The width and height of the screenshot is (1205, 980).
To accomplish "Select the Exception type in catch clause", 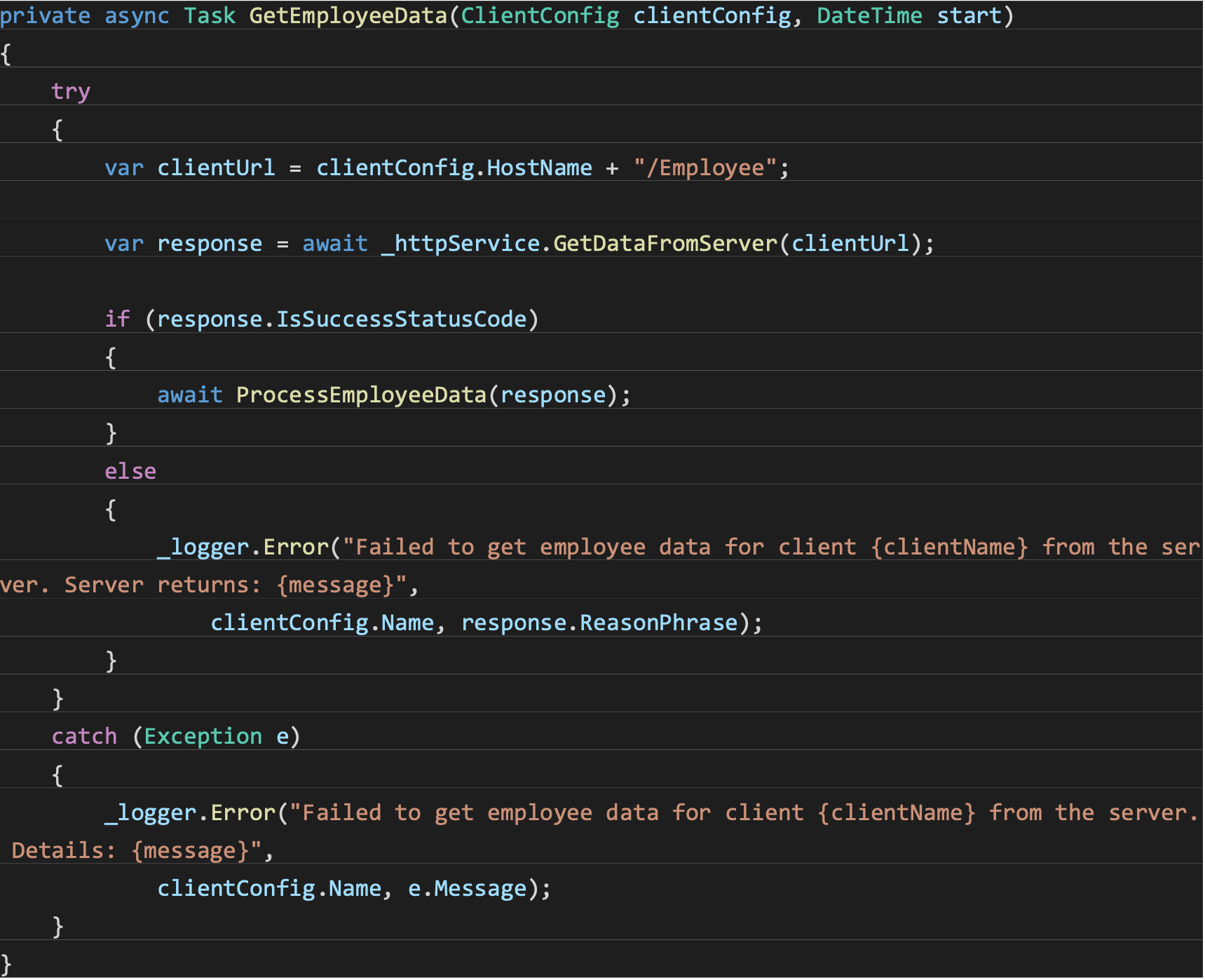I will pos(204,736).
